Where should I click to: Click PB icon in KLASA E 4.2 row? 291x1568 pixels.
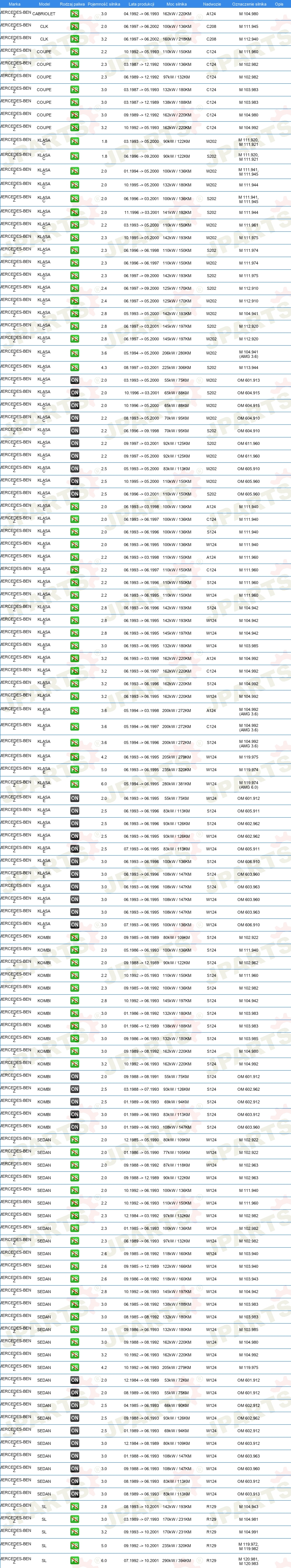coord(74,757)
